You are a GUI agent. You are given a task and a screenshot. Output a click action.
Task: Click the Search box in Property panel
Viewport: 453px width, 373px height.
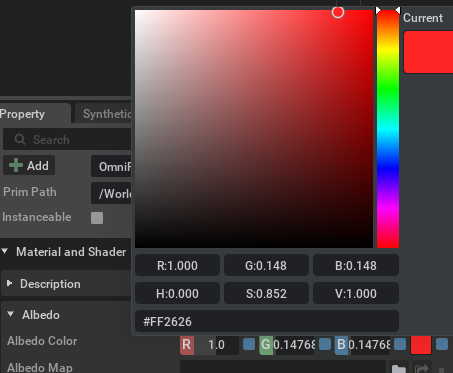click(x=67, y=139)
